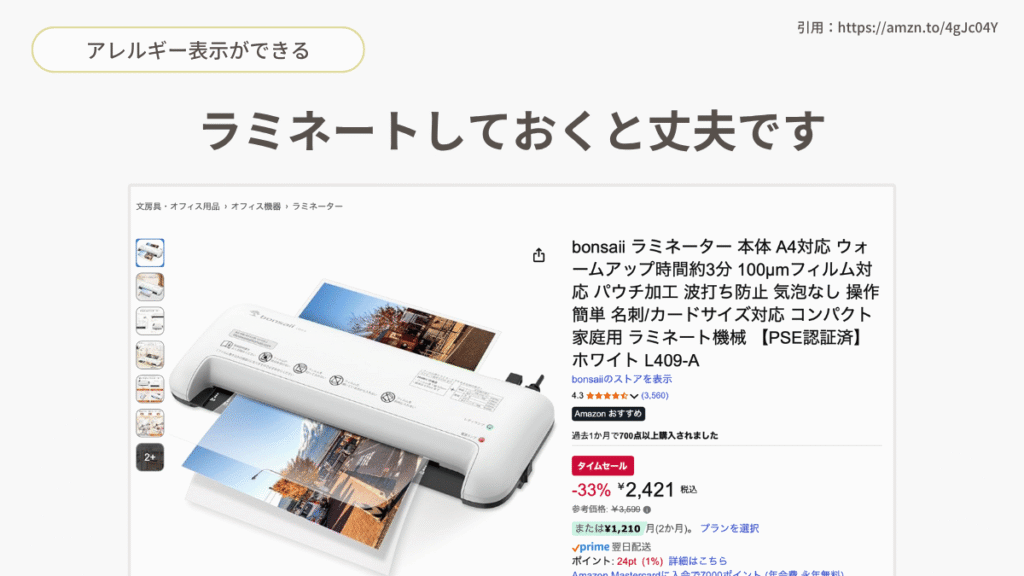Select the second product thumbnail
The image size is (1024, 576).
pyautogui.click(x=150, y=287)
